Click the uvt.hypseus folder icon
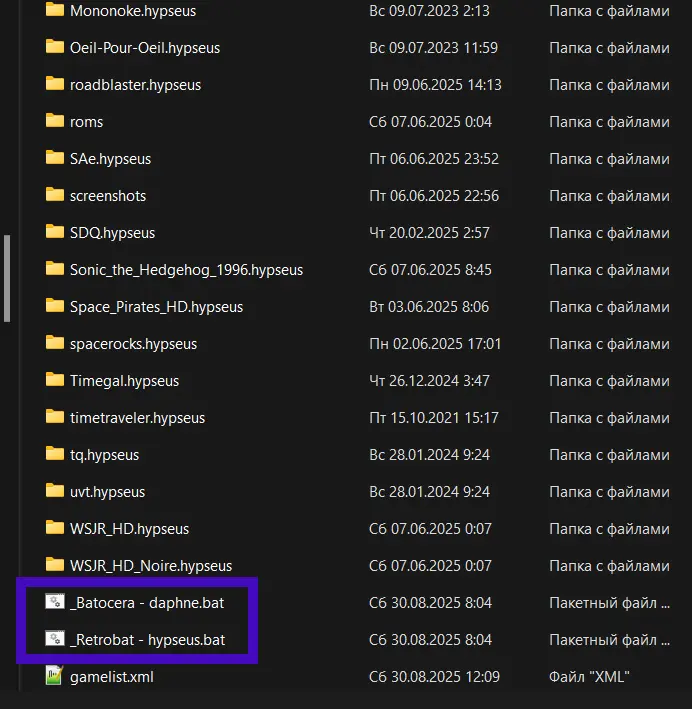Screen dimensions: 692x709 coord(55,491)
